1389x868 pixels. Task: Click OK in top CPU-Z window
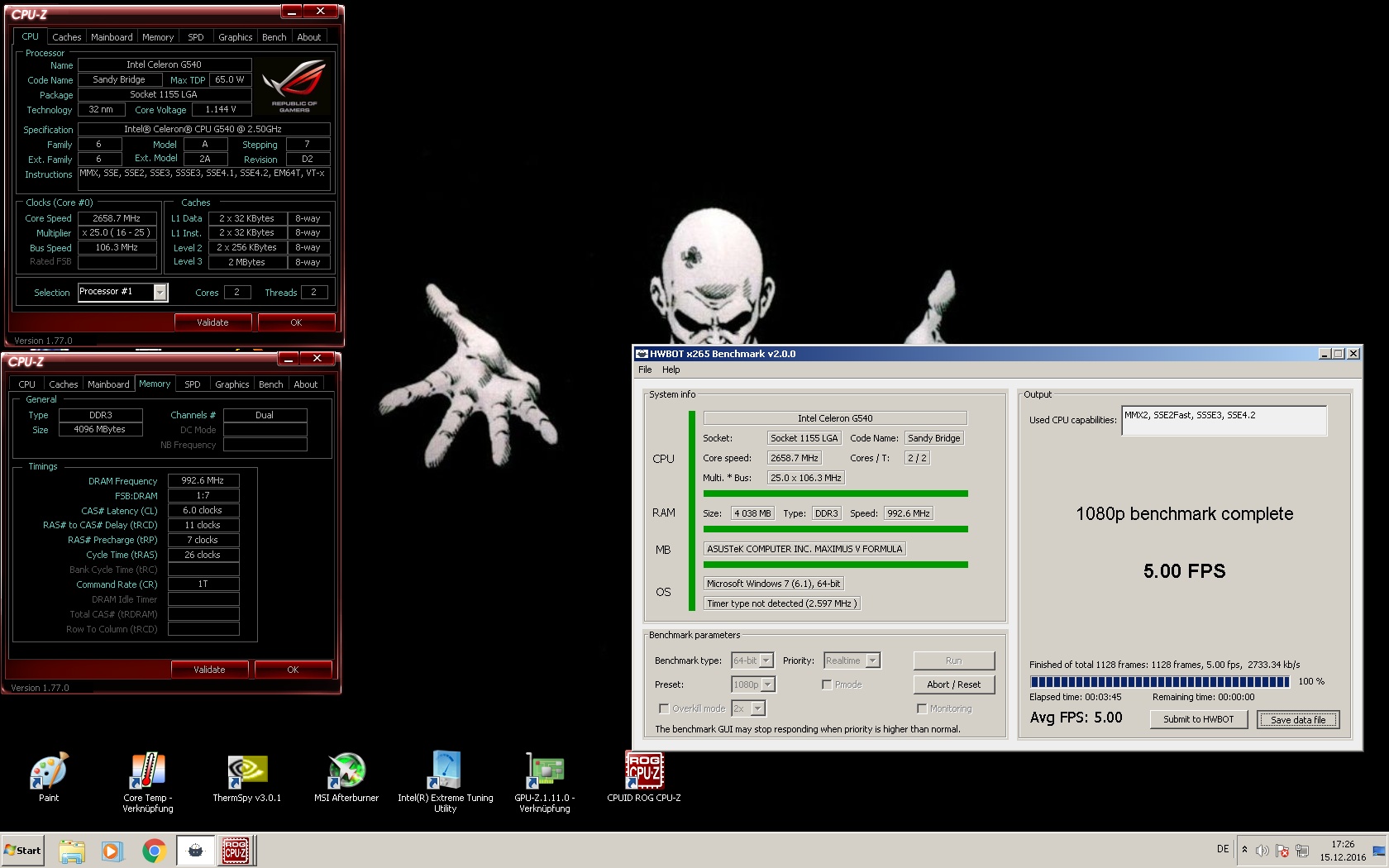(296, 322)
